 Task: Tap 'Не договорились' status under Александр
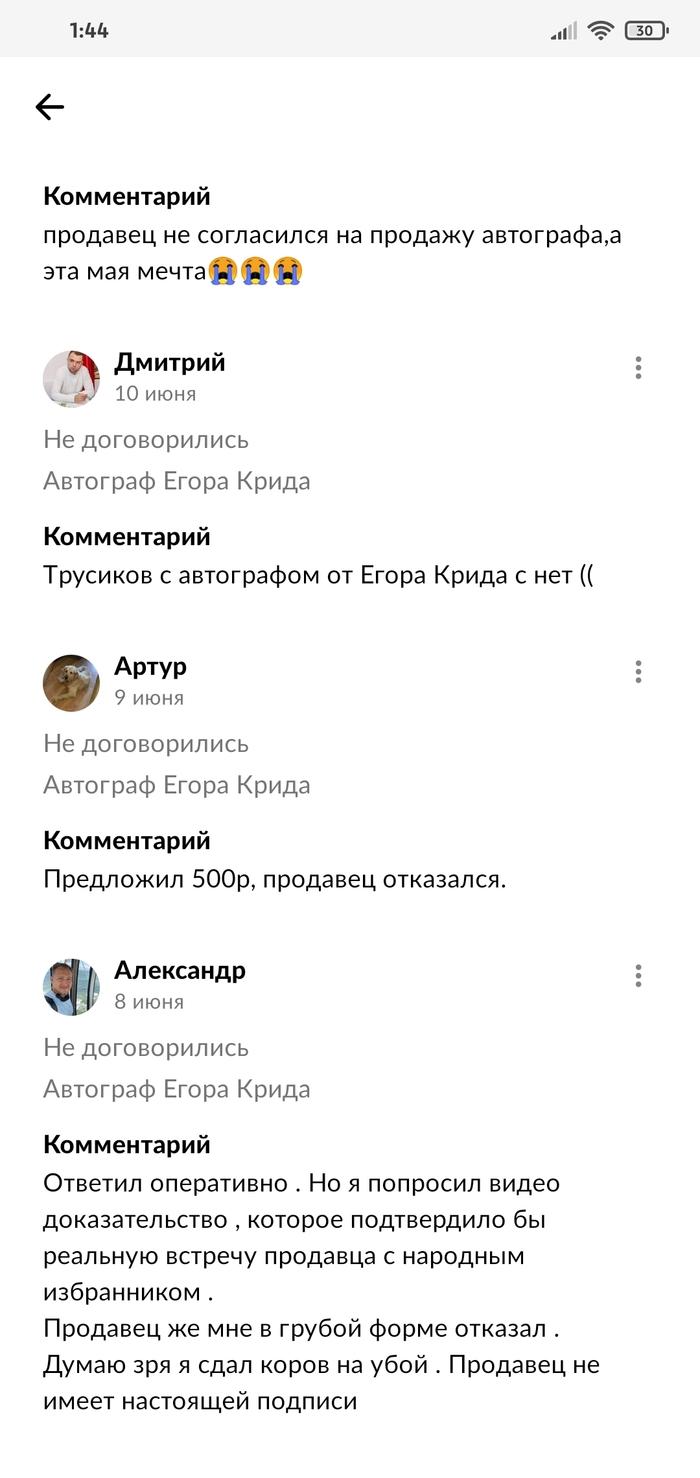tap(146, 1048)
